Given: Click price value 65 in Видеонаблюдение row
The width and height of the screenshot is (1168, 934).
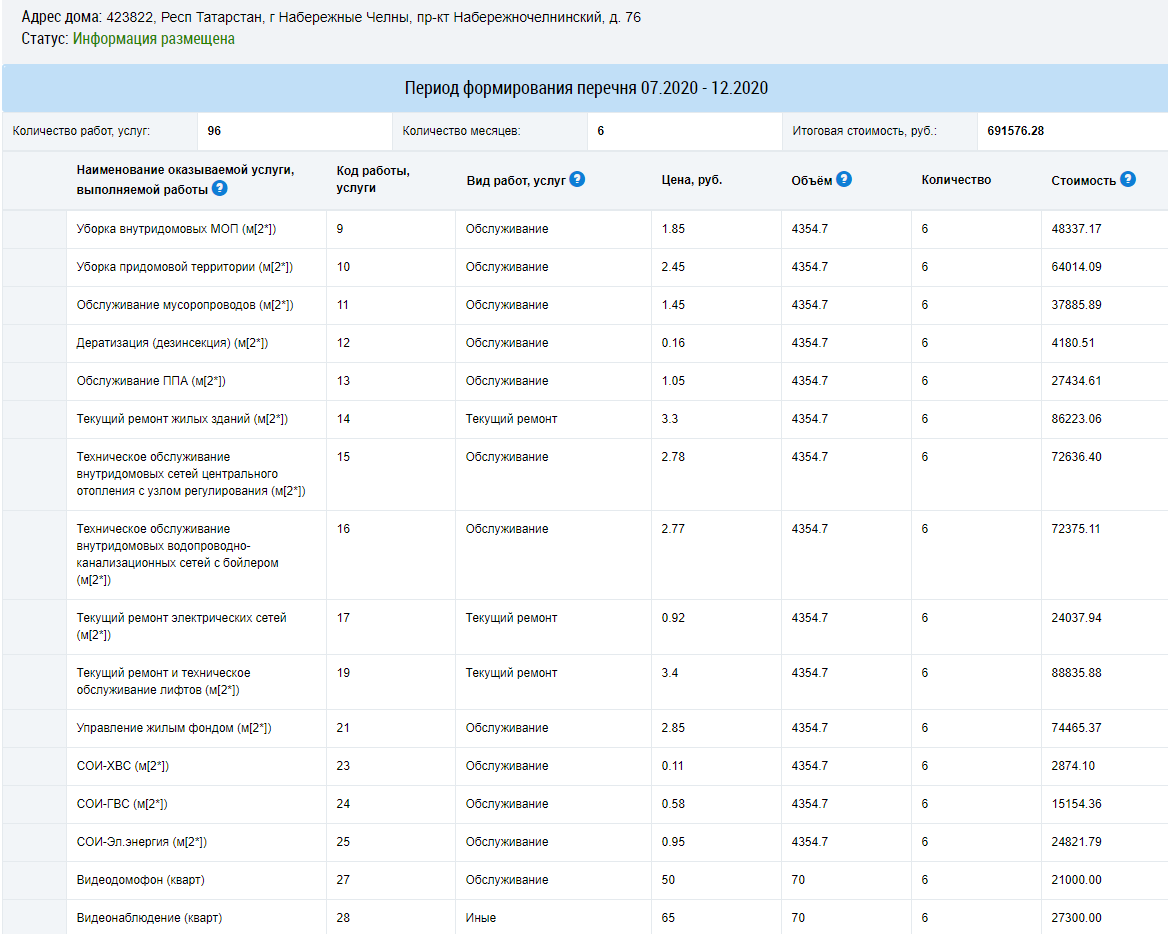Looking at the screenshot, I should coord(668,918).
